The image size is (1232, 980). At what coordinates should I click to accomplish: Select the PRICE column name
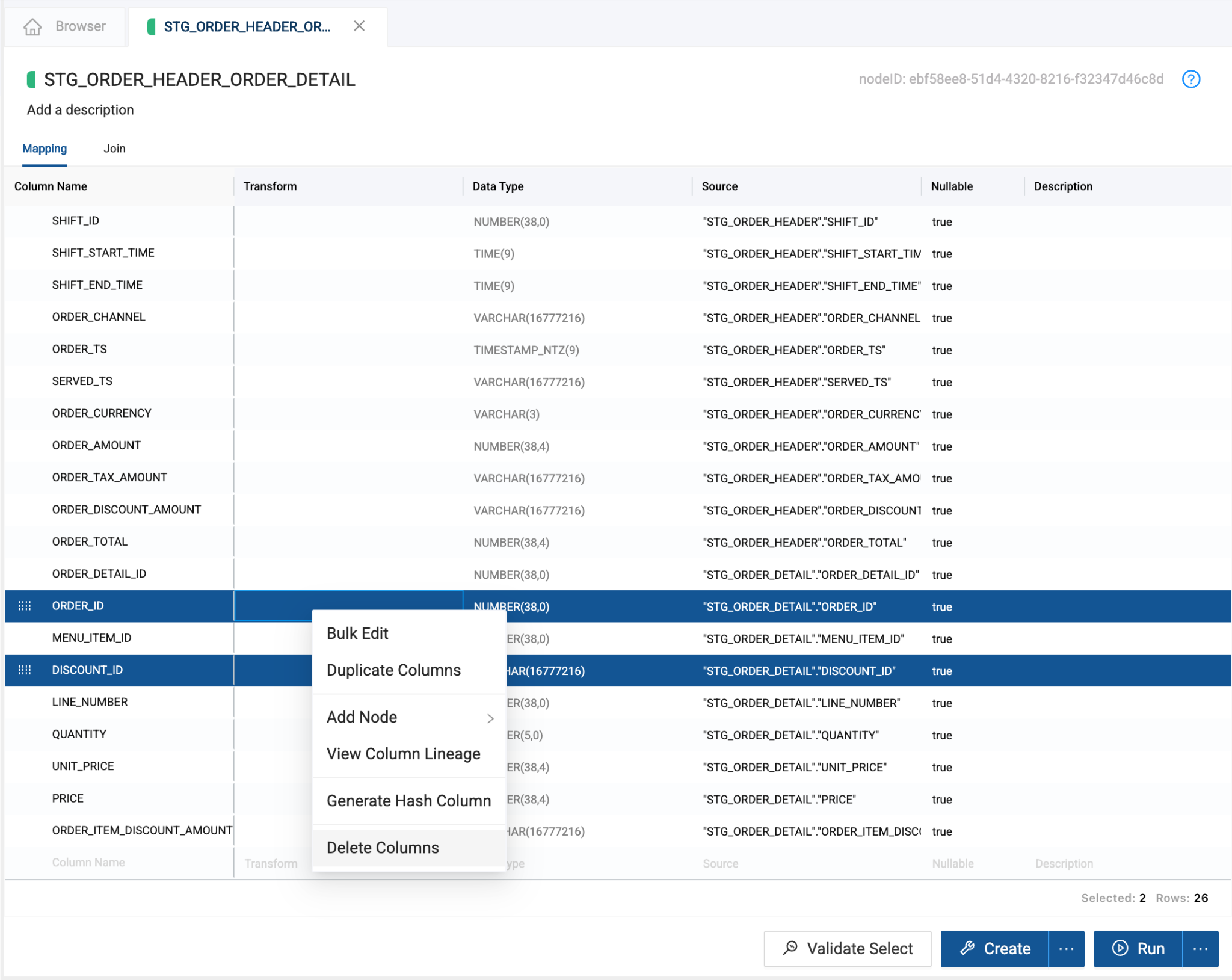click(68, 798)
